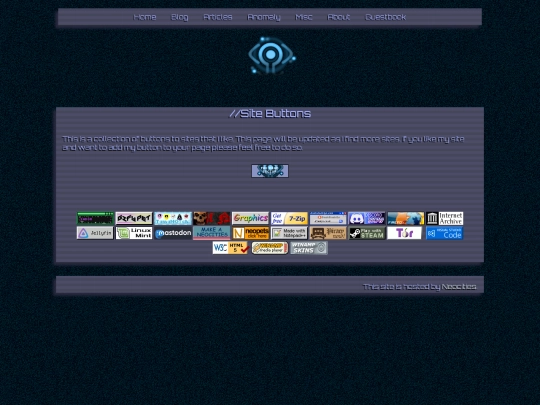The height and width of the screenshot is (405, 540).
Task: Click the Neopets click here button
Action: click(250, 233)
